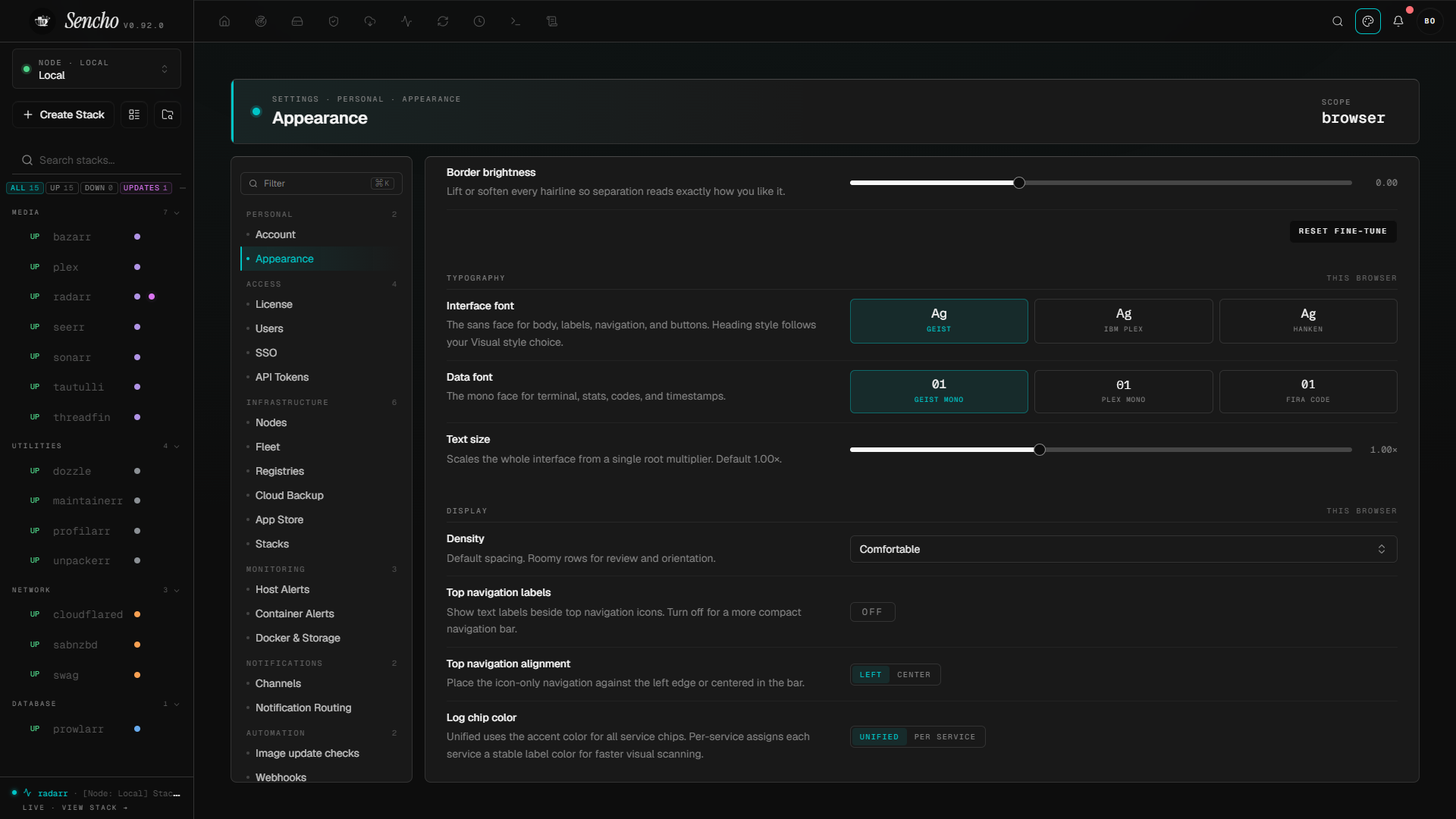Viewport: 1456px width, 819px height.
Task: Click the pink update dot on radarr
Action: (x=152, y=297)
